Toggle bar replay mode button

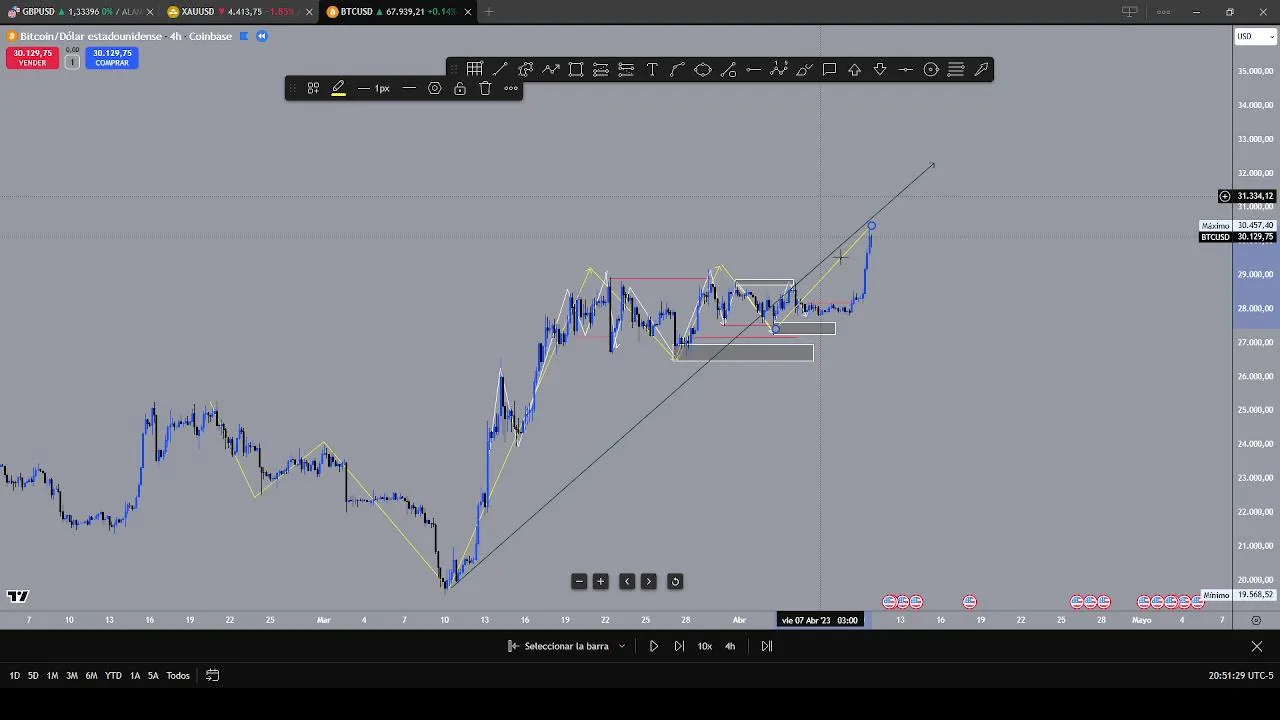(x=262, y=36)
